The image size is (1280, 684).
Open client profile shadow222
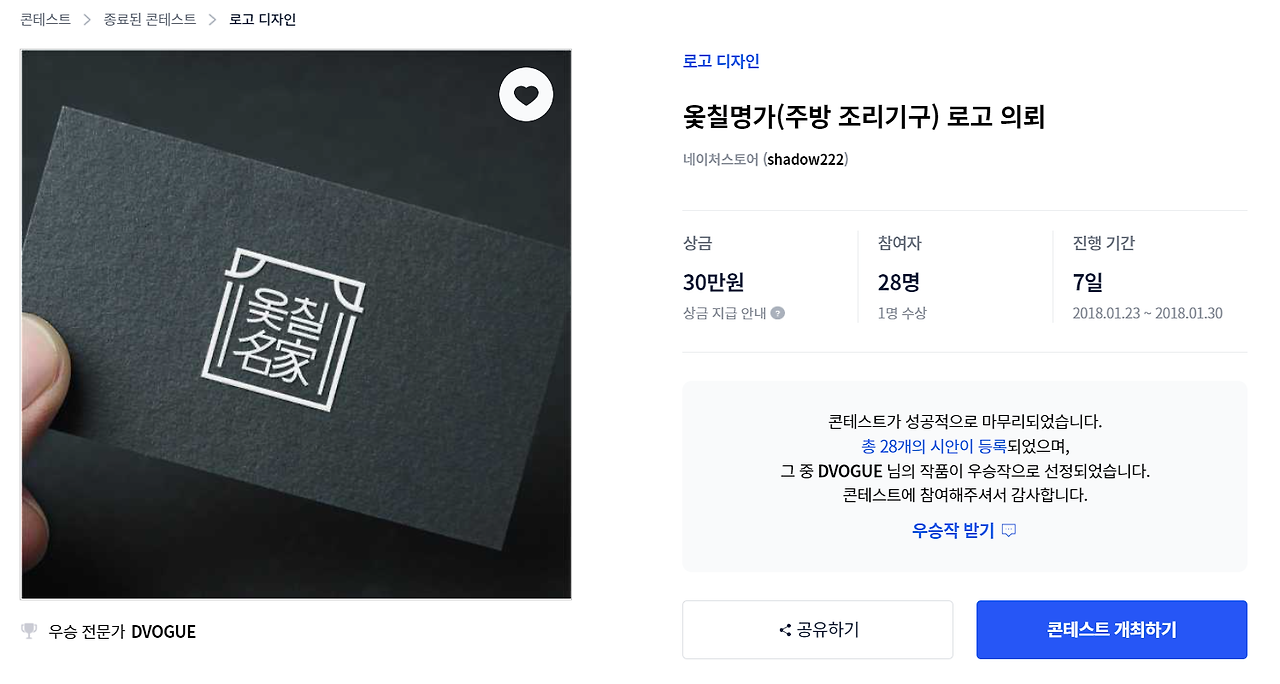[807, 159]
